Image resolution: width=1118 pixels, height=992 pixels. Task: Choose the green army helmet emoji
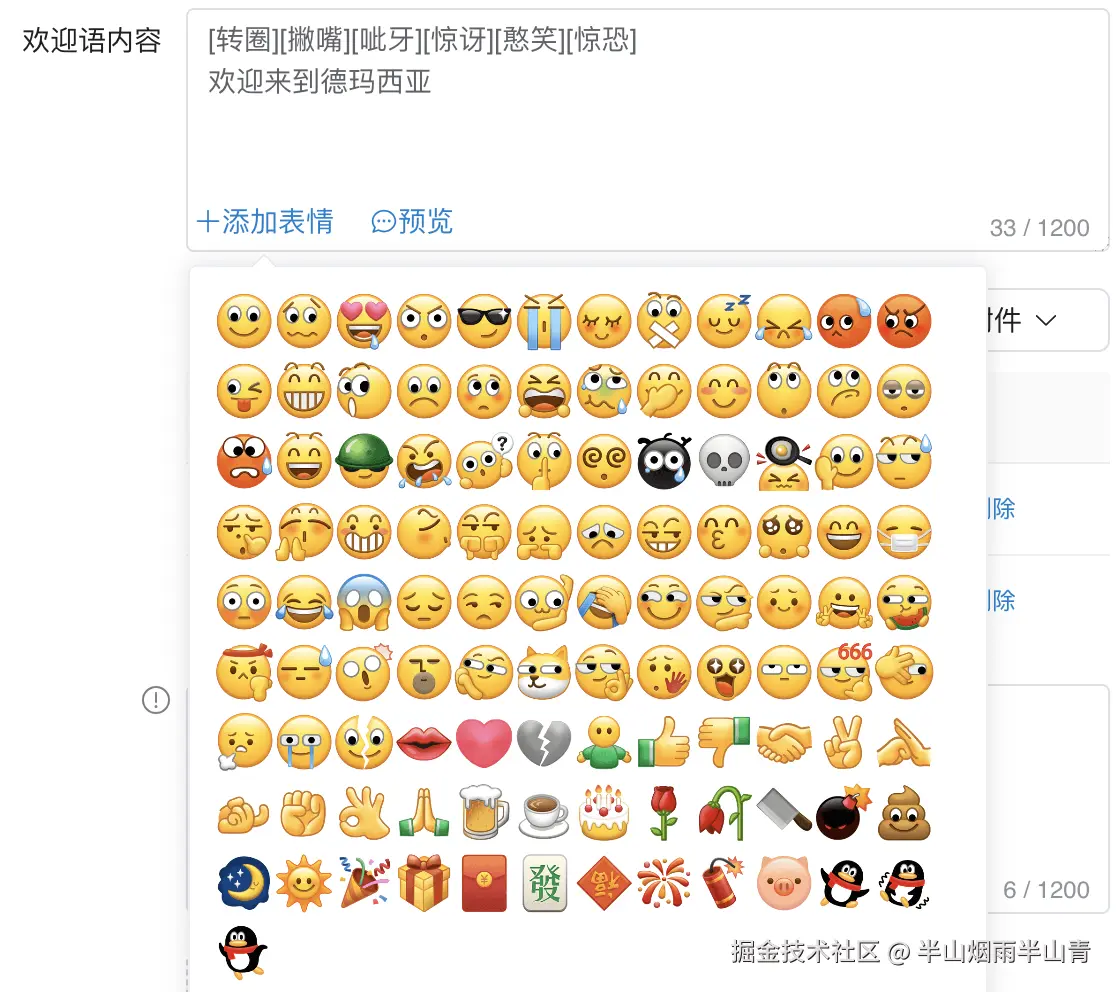coord(364,461)
